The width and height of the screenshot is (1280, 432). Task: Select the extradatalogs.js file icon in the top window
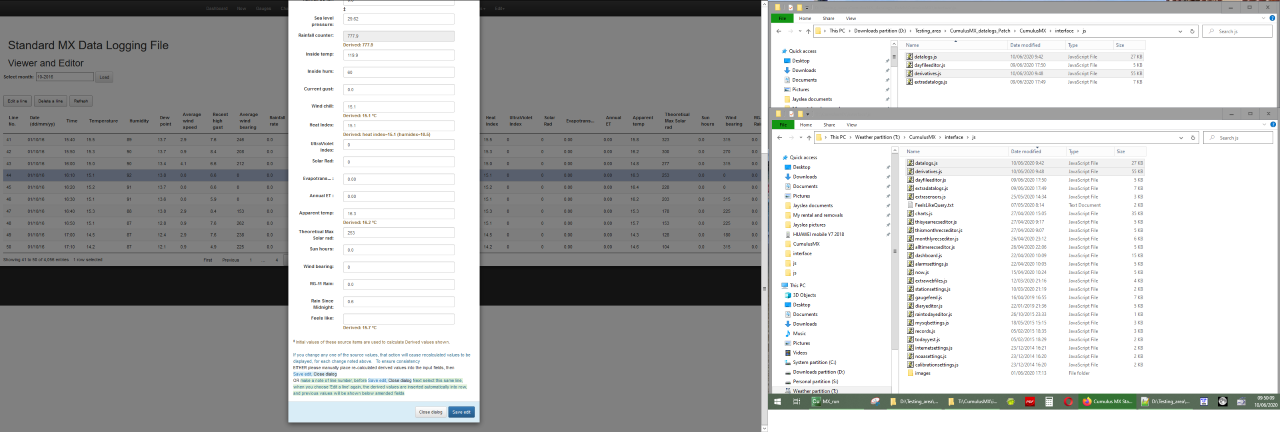pyautogui.click(x=910, y=80)
